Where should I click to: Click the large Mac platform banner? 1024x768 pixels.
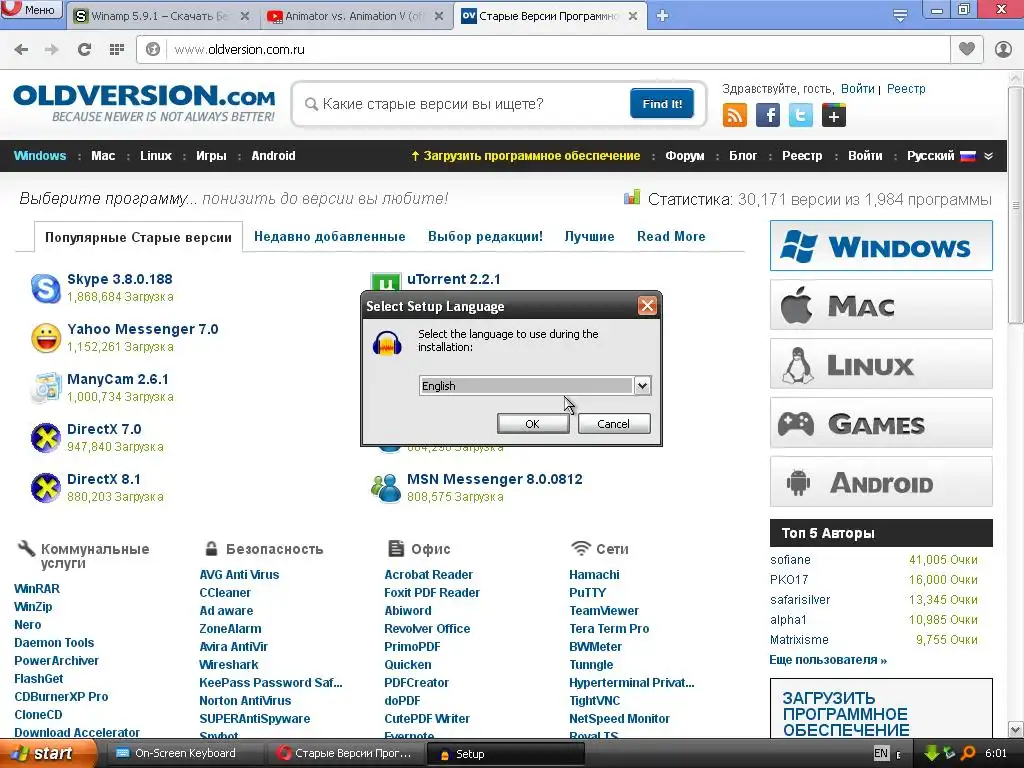pyautogui.click(x=881, y=305)
